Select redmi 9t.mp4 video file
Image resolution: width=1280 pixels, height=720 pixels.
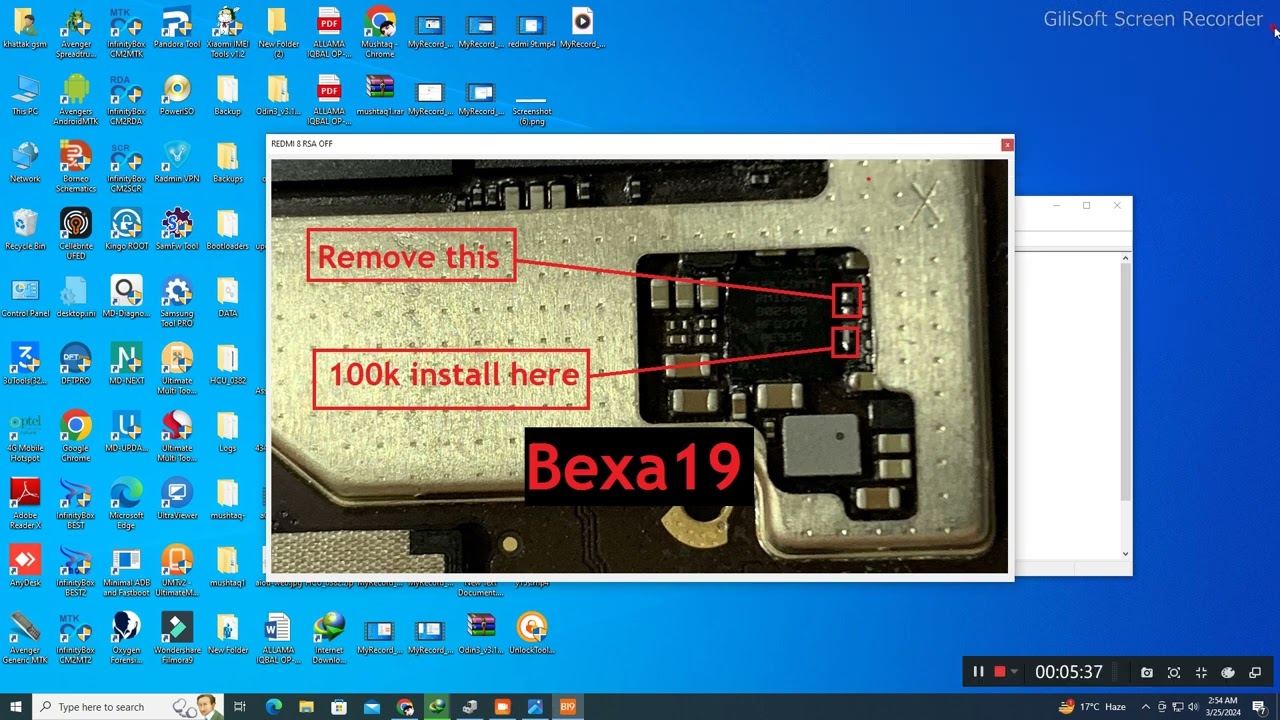[531, 28]
